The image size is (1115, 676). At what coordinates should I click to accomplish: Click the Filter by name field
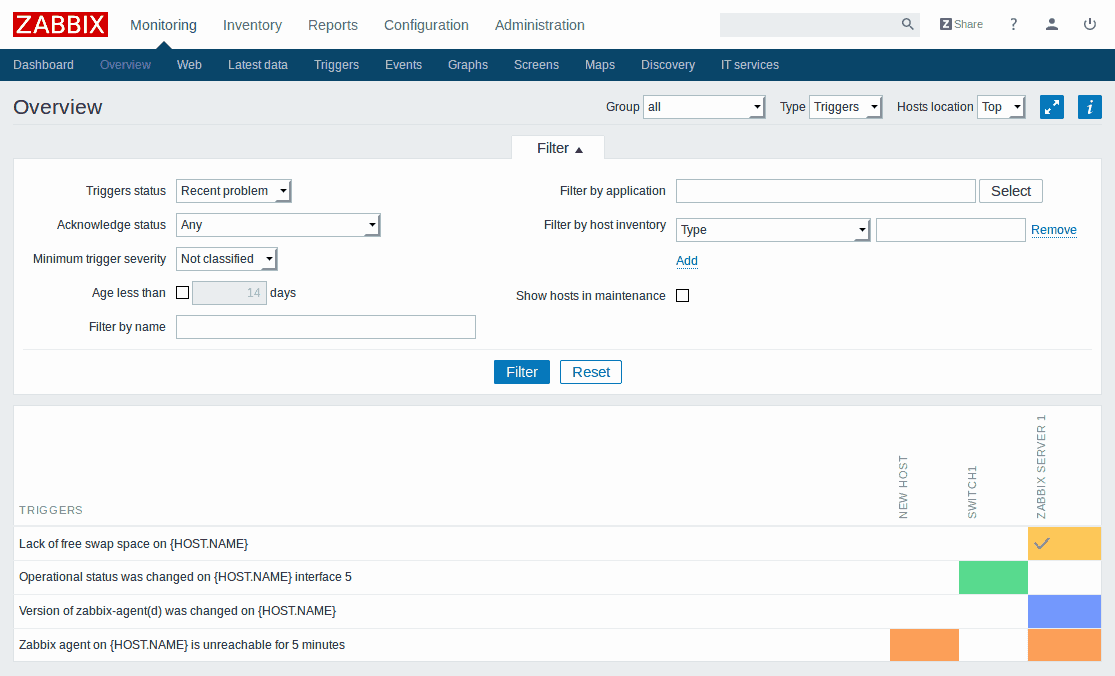[x=325, y=327]
